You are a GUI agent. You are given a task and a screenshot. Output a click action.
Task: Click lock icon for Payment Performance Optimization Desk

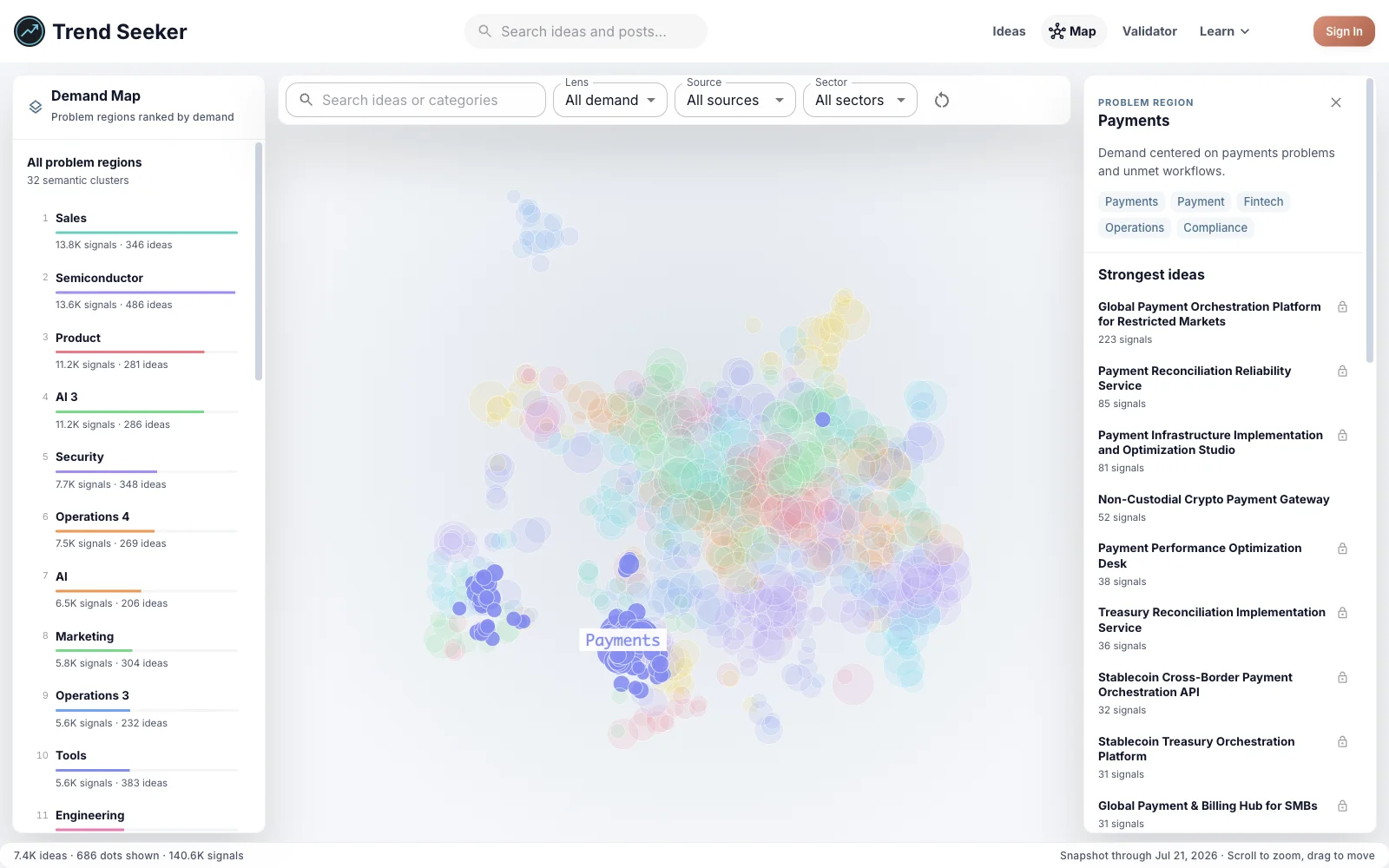[1342, 549]
